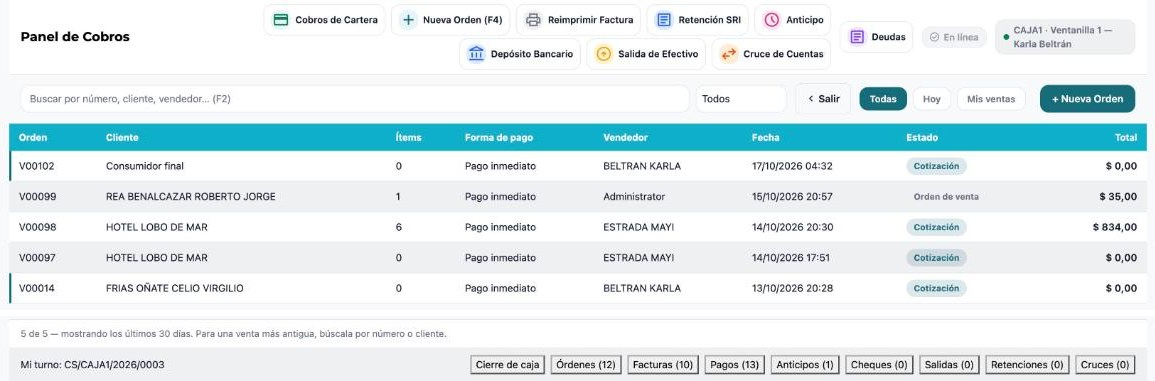
Task: Click the Mi turno CS/CAJA1/2026/0003 label
Action: click(93, 364)
